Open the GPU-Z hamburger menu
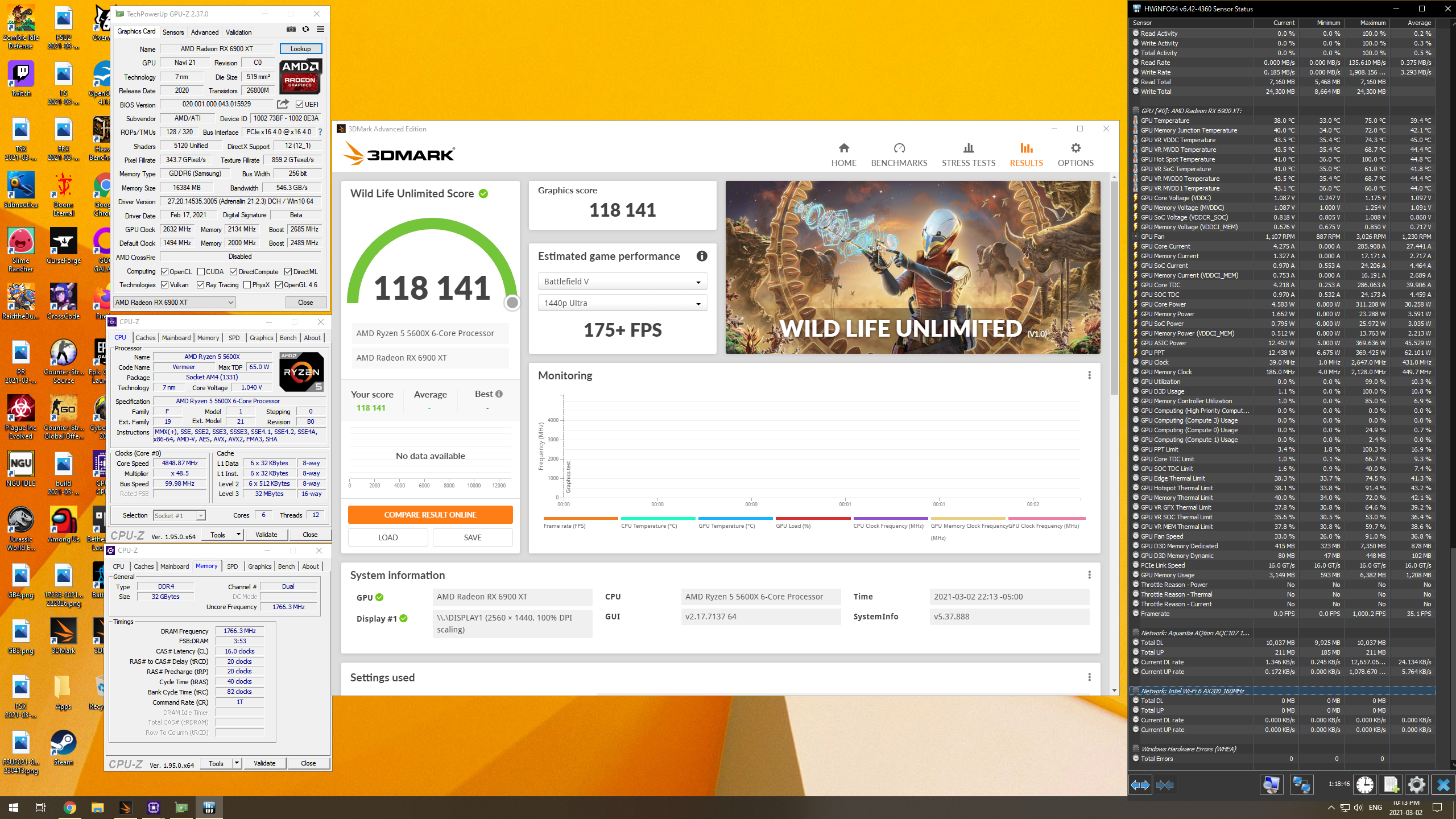This screenshot has height=819, width=1456. 321,30
